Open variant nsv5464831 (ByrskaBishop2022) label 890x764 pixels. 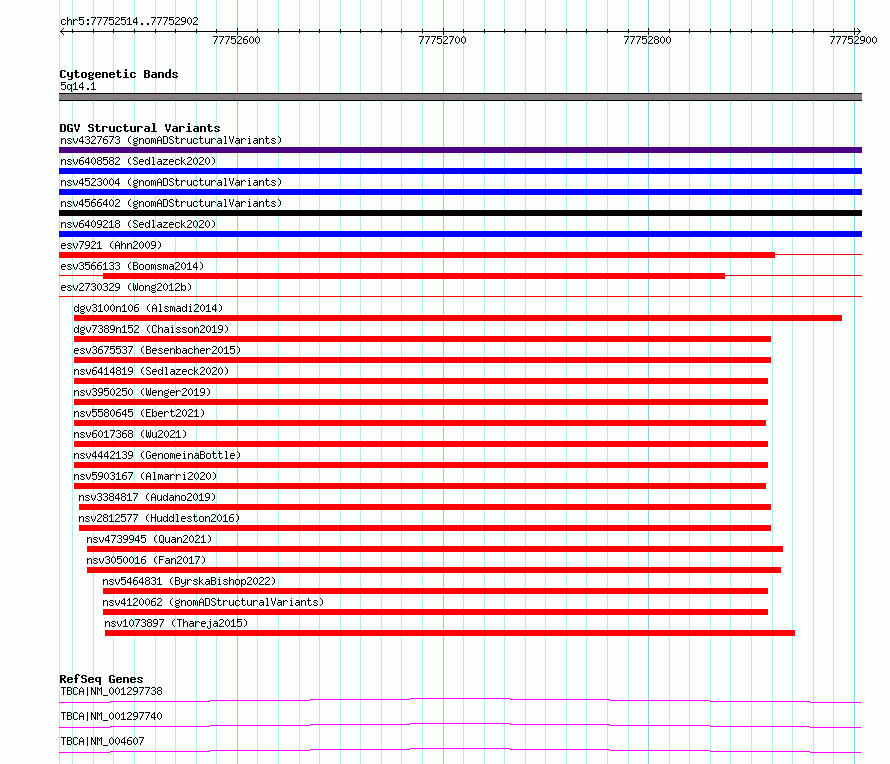[189, 581]
